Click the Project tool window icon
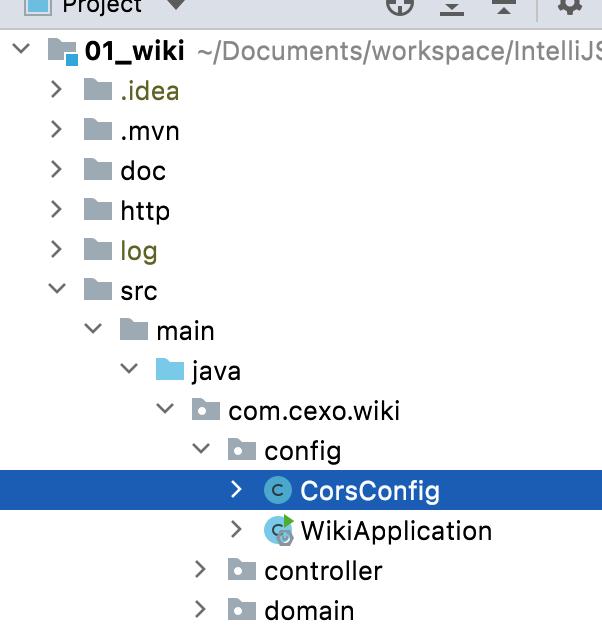Viewport: 602px width, 626px height. pos(38,7)
